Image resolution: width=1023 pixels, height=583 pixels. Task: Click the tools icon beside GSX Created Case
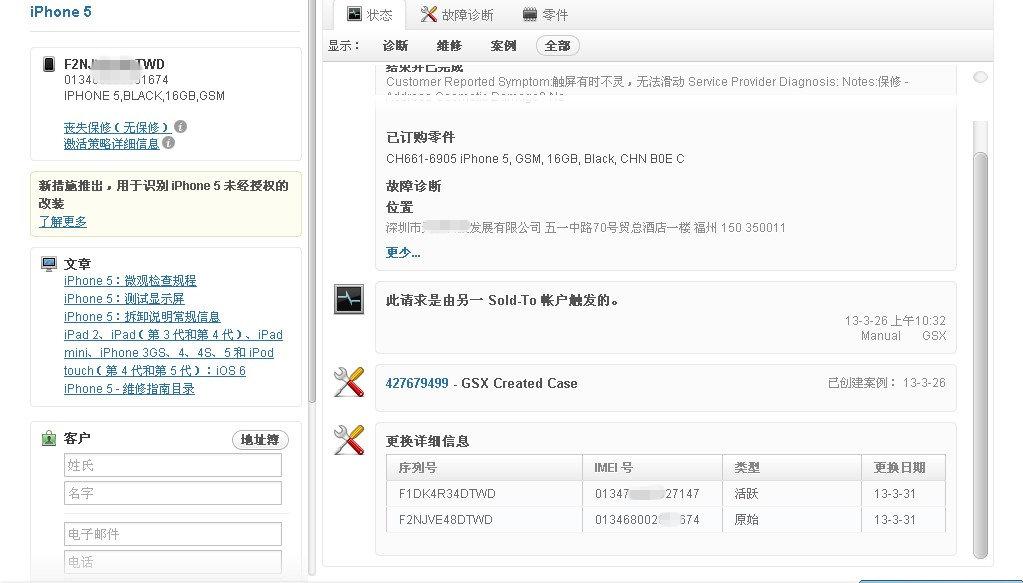[x=349, y=382]
